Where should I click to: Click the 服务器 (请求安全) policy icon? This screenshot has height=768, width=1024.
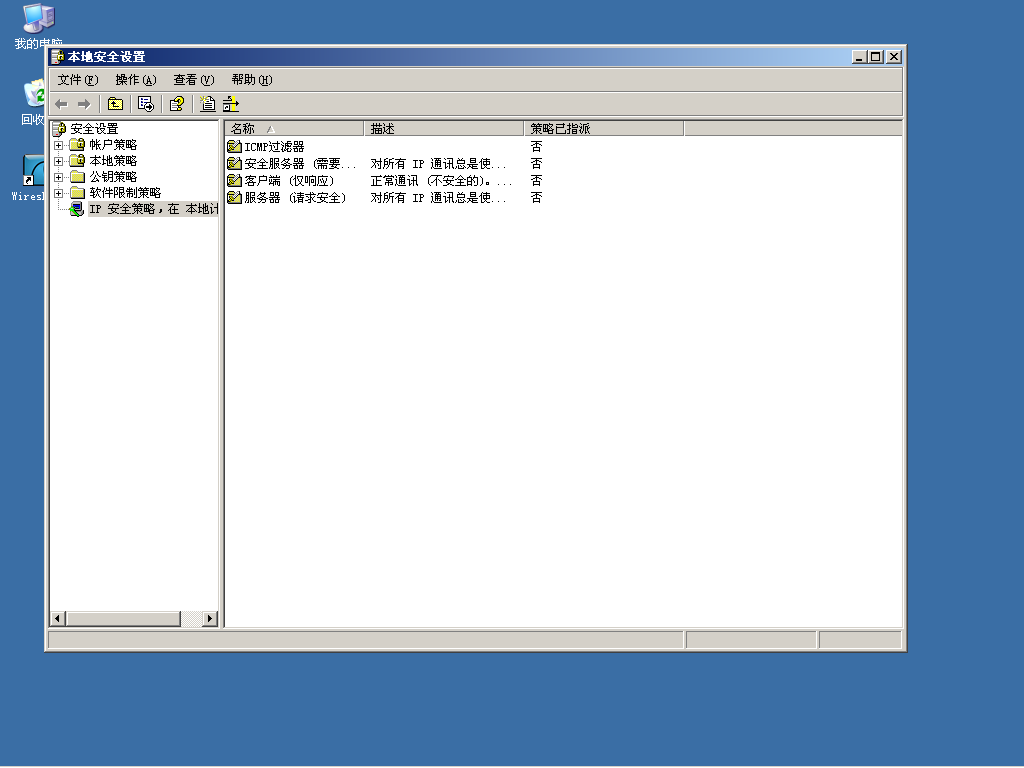[x=234, y=197]
